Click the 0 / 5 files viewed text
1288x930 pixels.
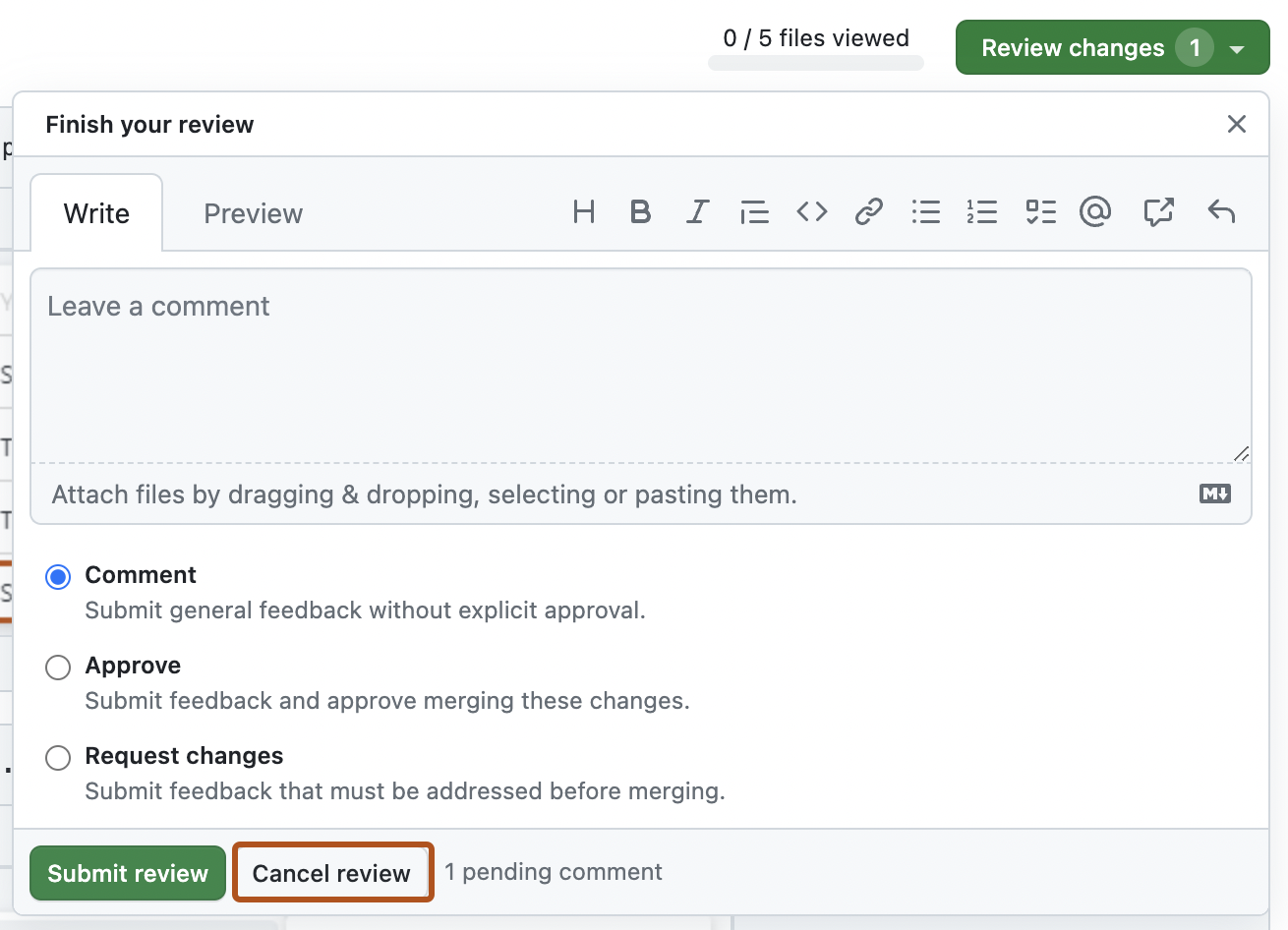pyautogui.click(x=816, y=38)
